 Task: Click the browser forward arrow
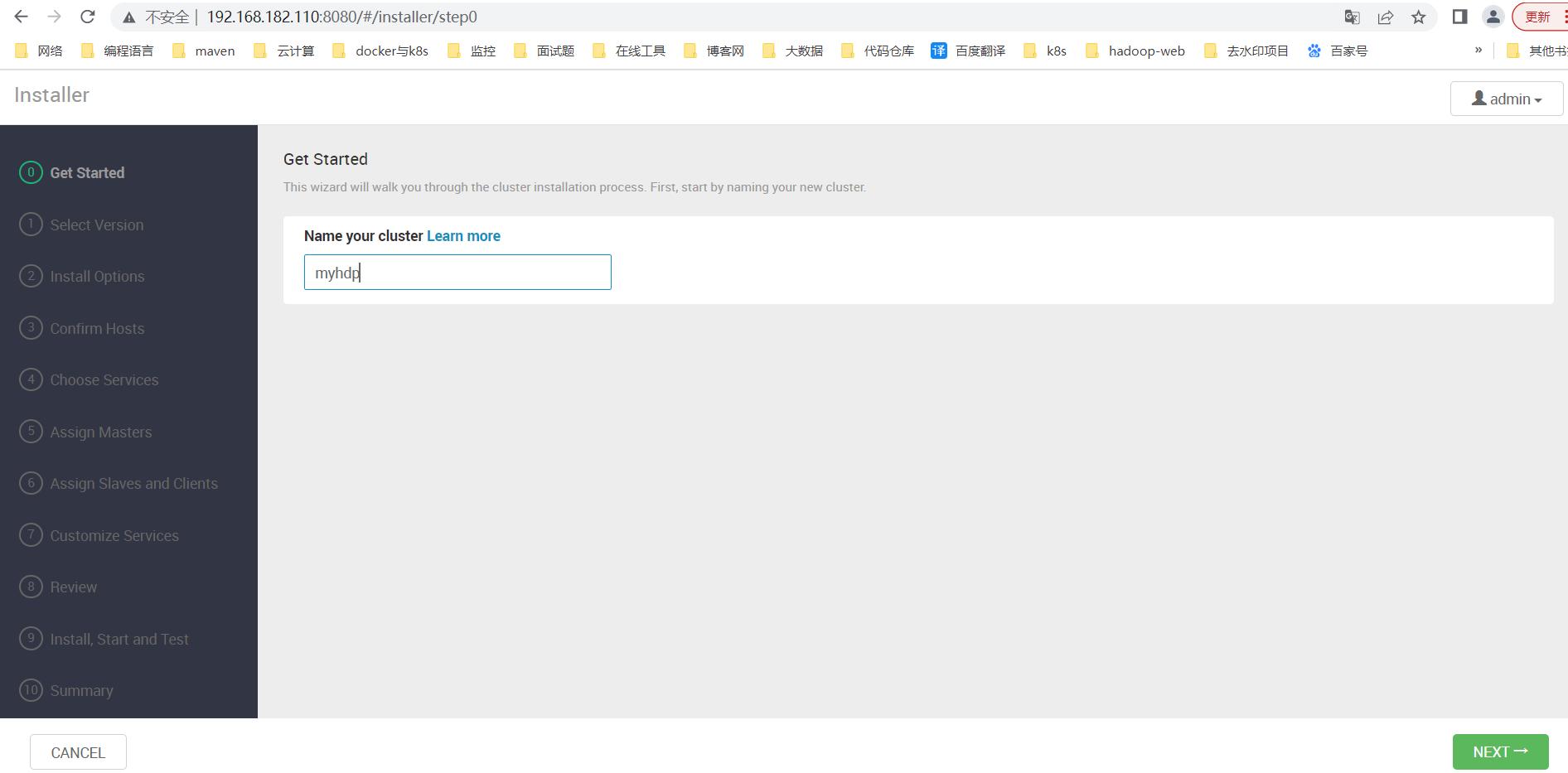point(55,17)
